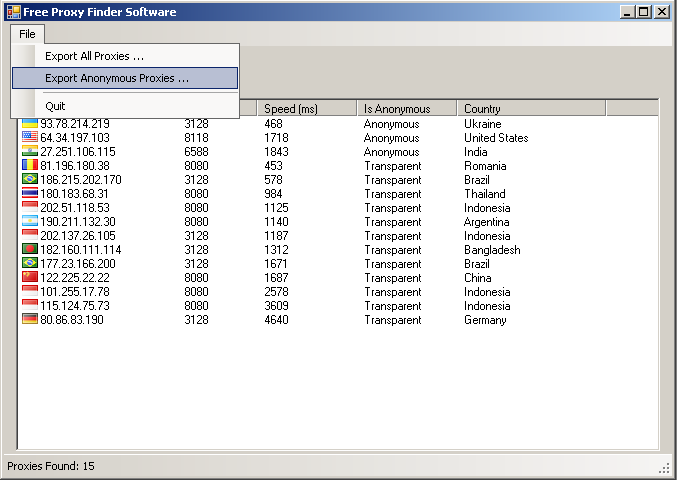Click the United States flag beside 64.34.197.103

coord(30,138)
